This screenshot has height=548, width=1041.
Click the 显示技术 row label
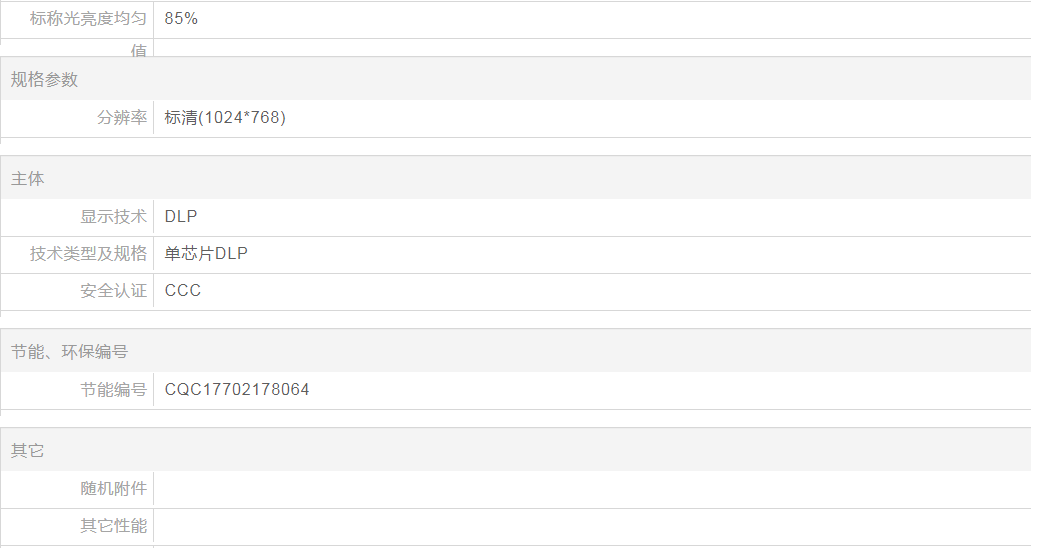coord(113,216)
